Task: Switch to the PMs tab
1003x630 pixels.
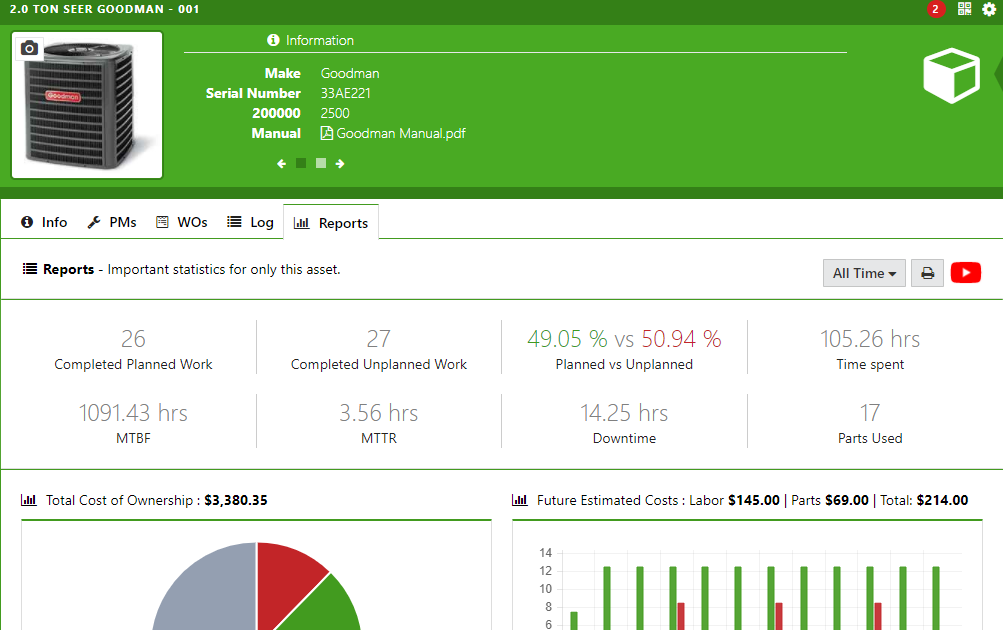Action: tap(113, 222)
